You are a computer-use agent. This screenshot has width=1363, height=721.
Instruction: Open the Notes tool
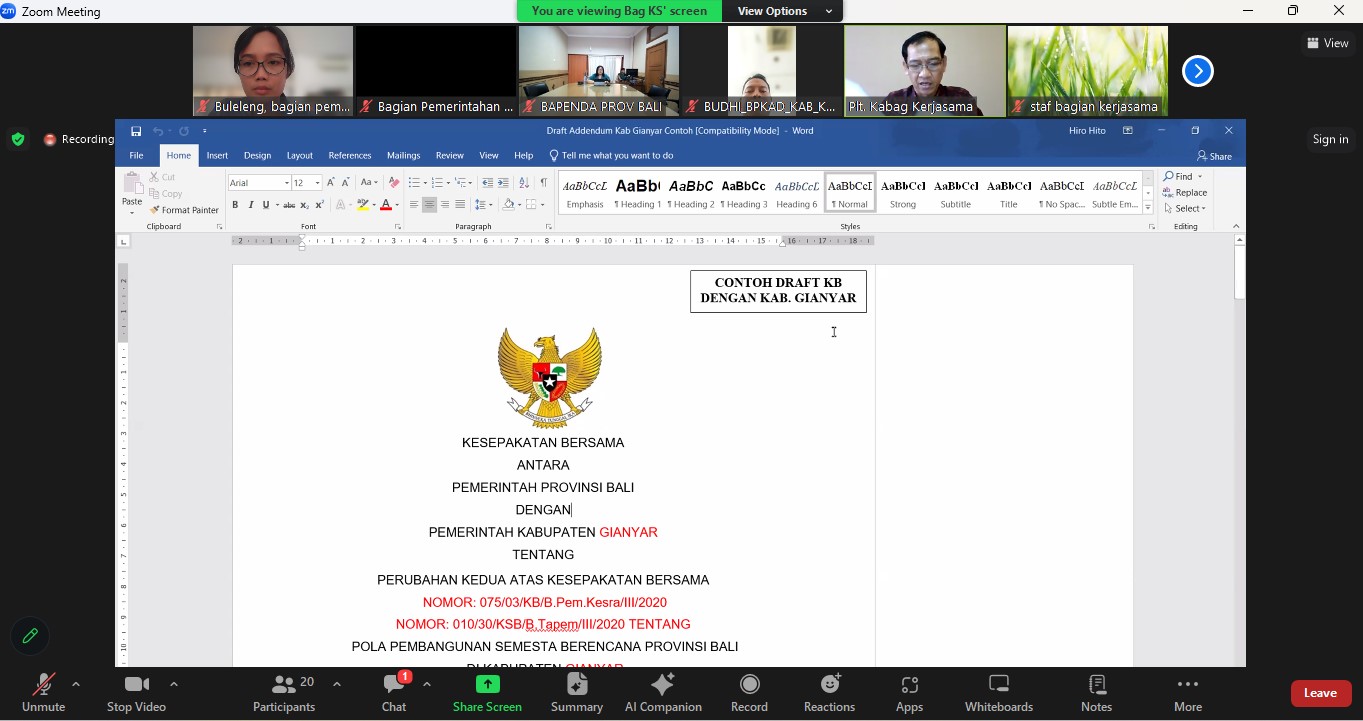[x=1096, y=693]
